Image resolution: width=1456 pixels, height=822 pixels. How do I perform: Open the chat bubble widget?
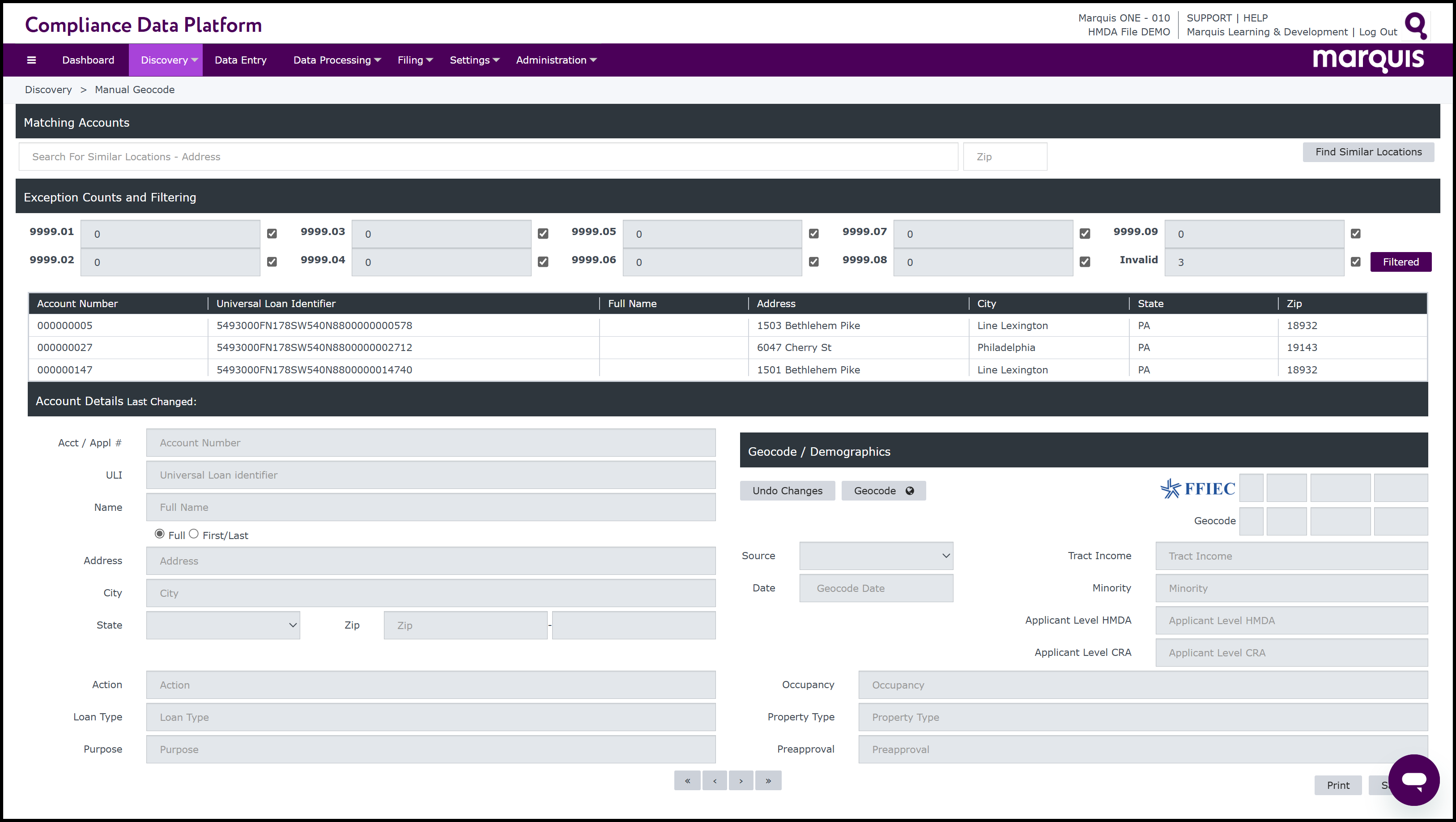1413,780
